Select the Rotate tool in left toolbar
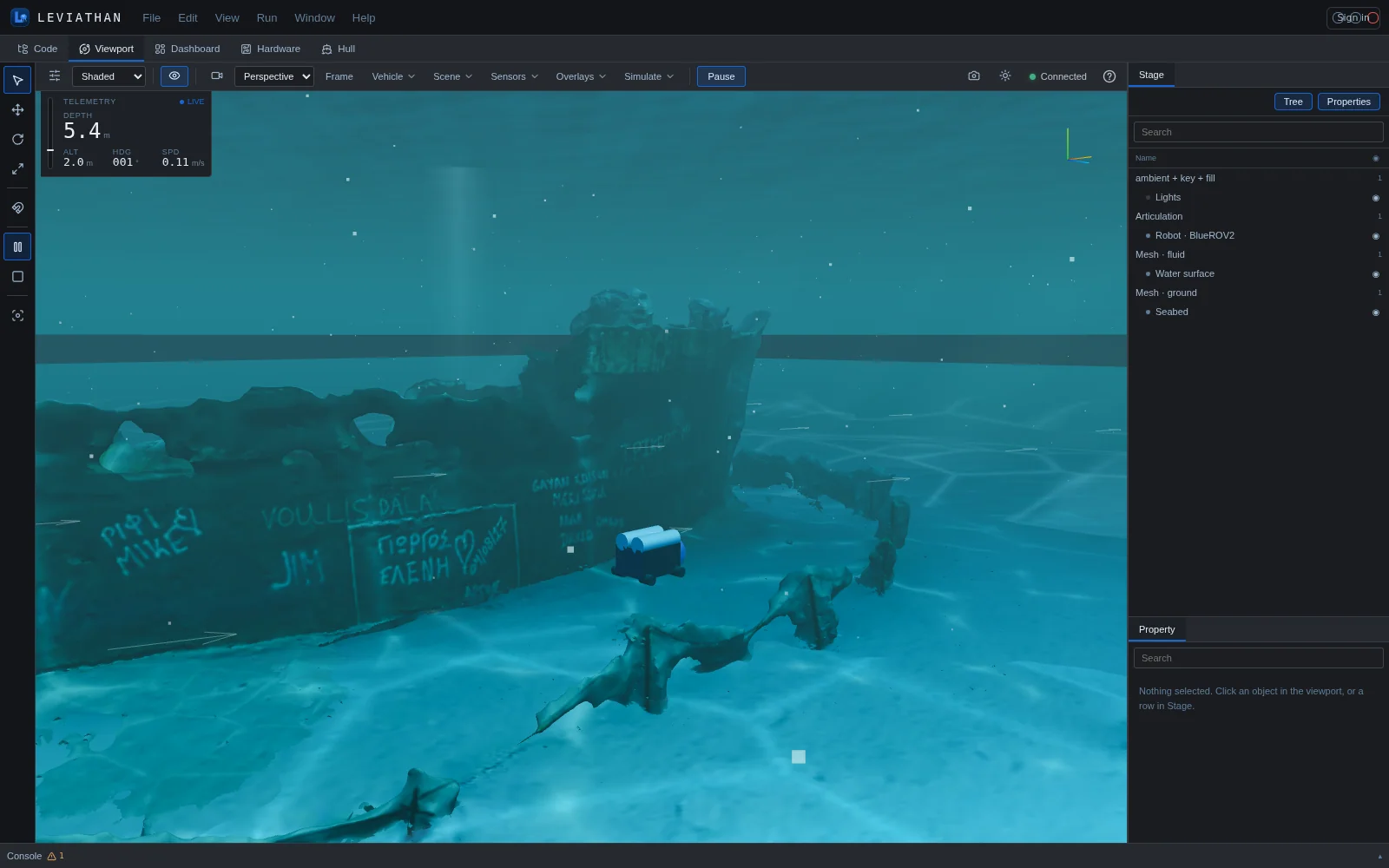 (17, 139)
